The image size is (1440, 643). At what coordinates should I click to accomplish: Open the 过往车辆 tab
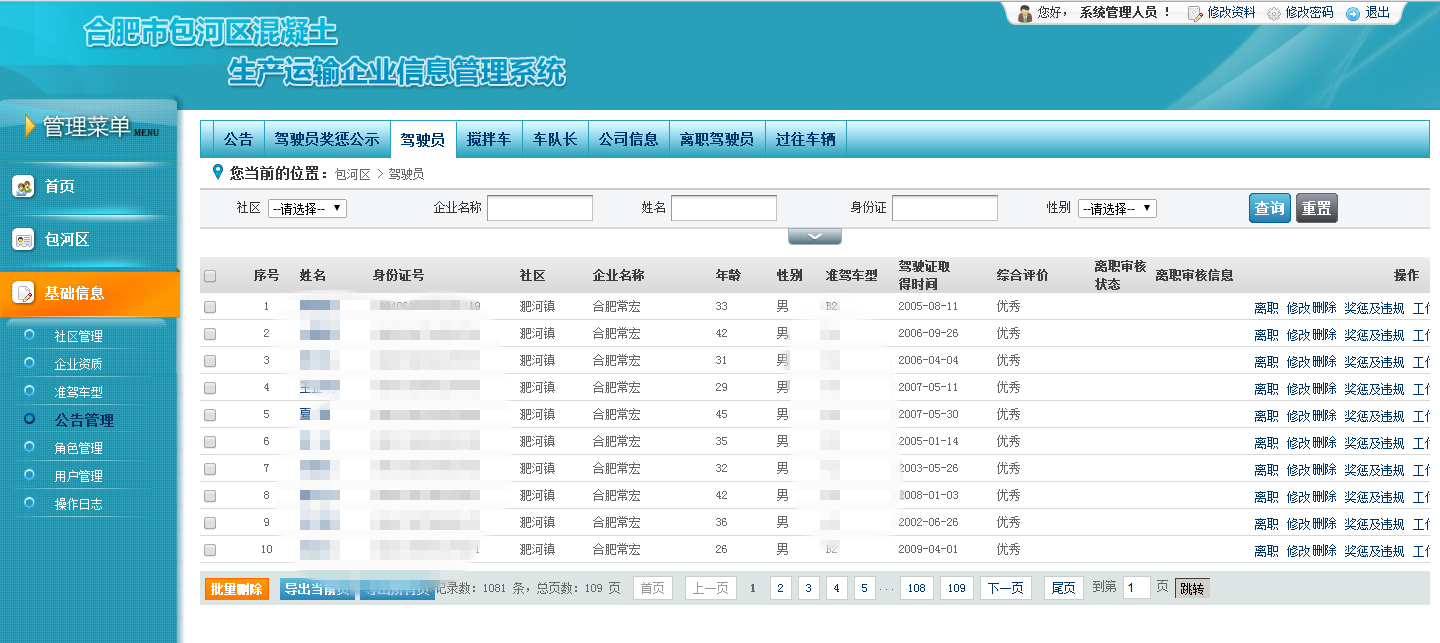click(806, 139)
